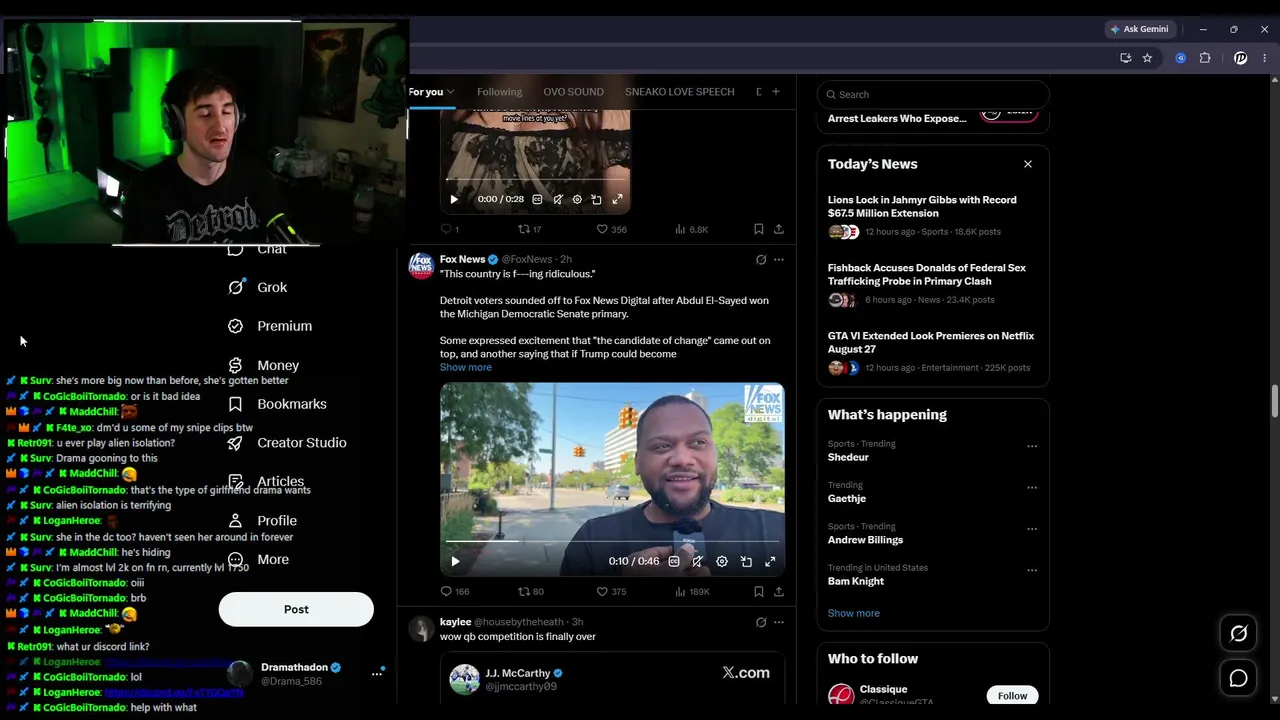Open the GTA VI Extended Look story

(x=931, y=342)
